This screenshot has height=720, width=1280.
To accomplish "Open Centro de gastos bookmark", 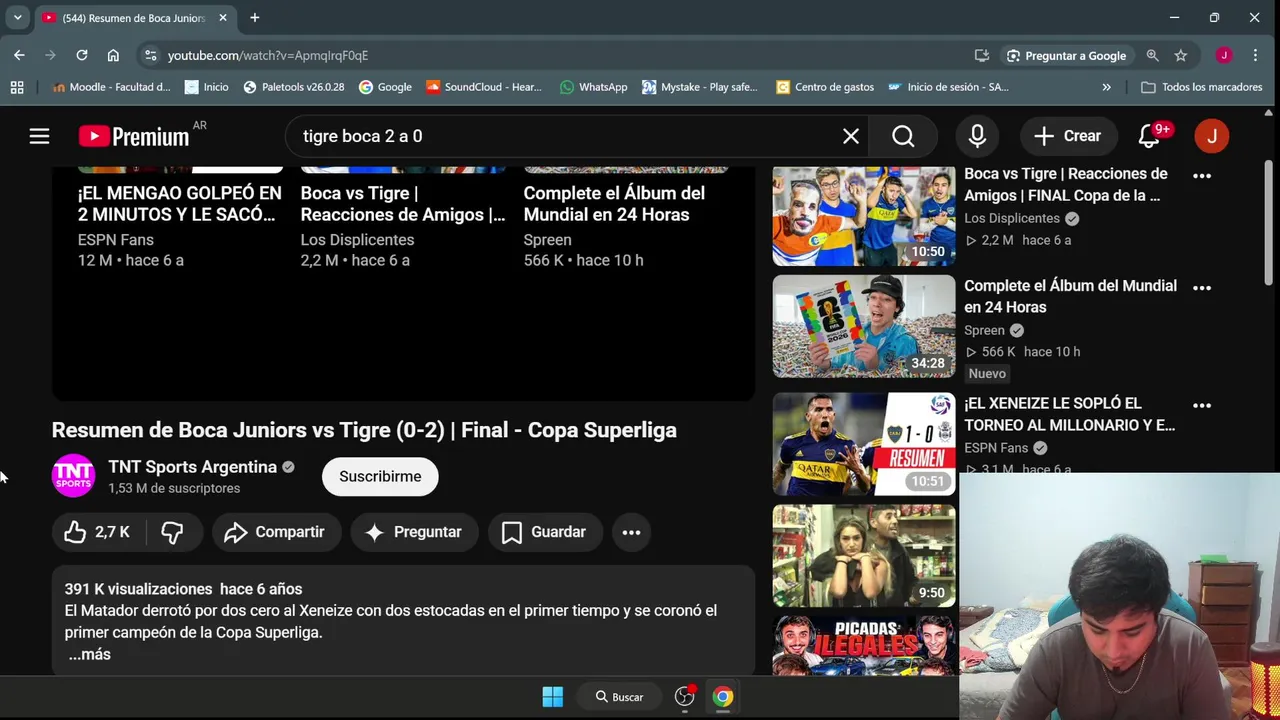I will (825, 87).
